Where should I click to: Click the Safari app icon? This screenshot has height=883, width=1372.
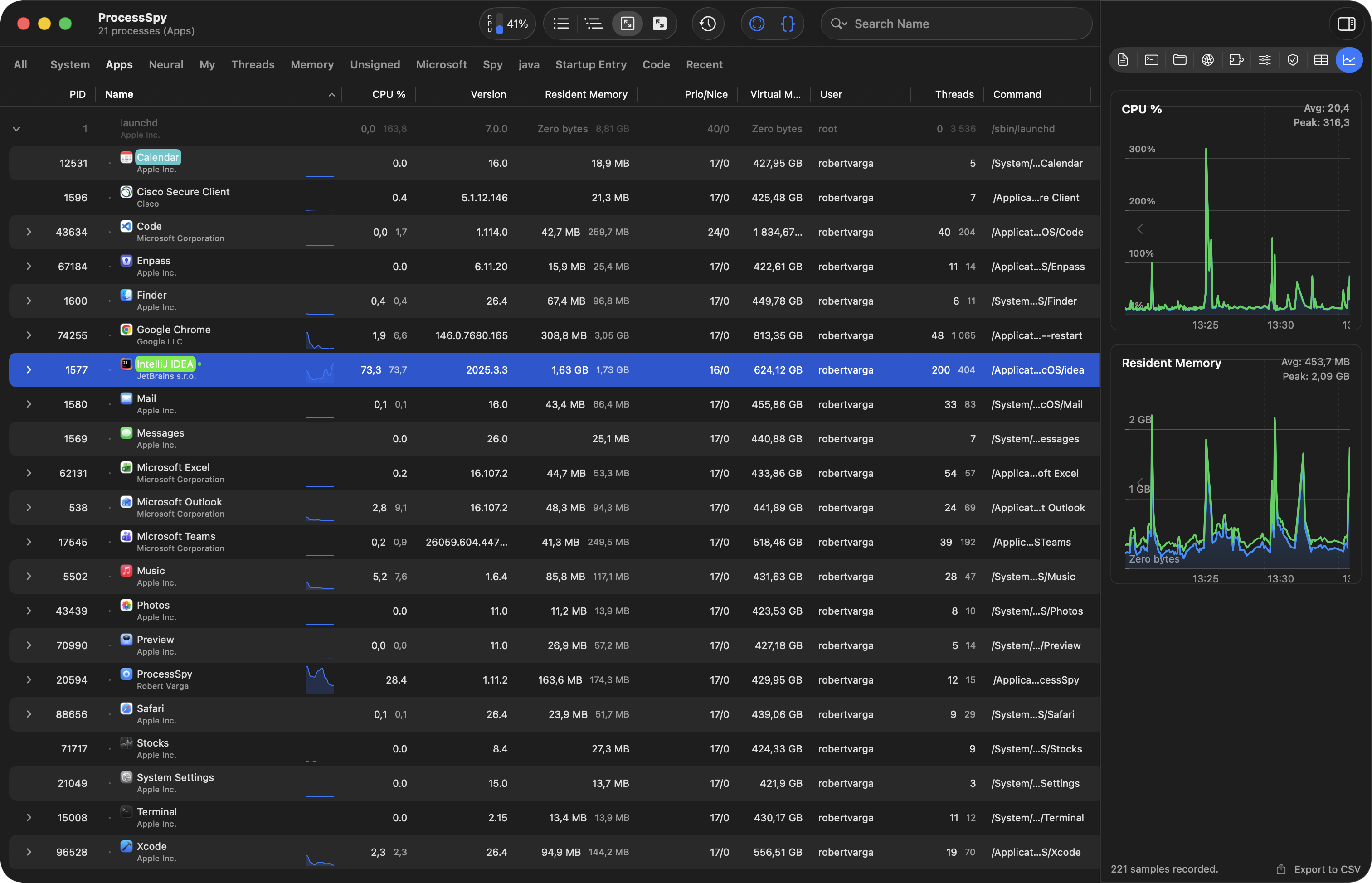point(126,708)
